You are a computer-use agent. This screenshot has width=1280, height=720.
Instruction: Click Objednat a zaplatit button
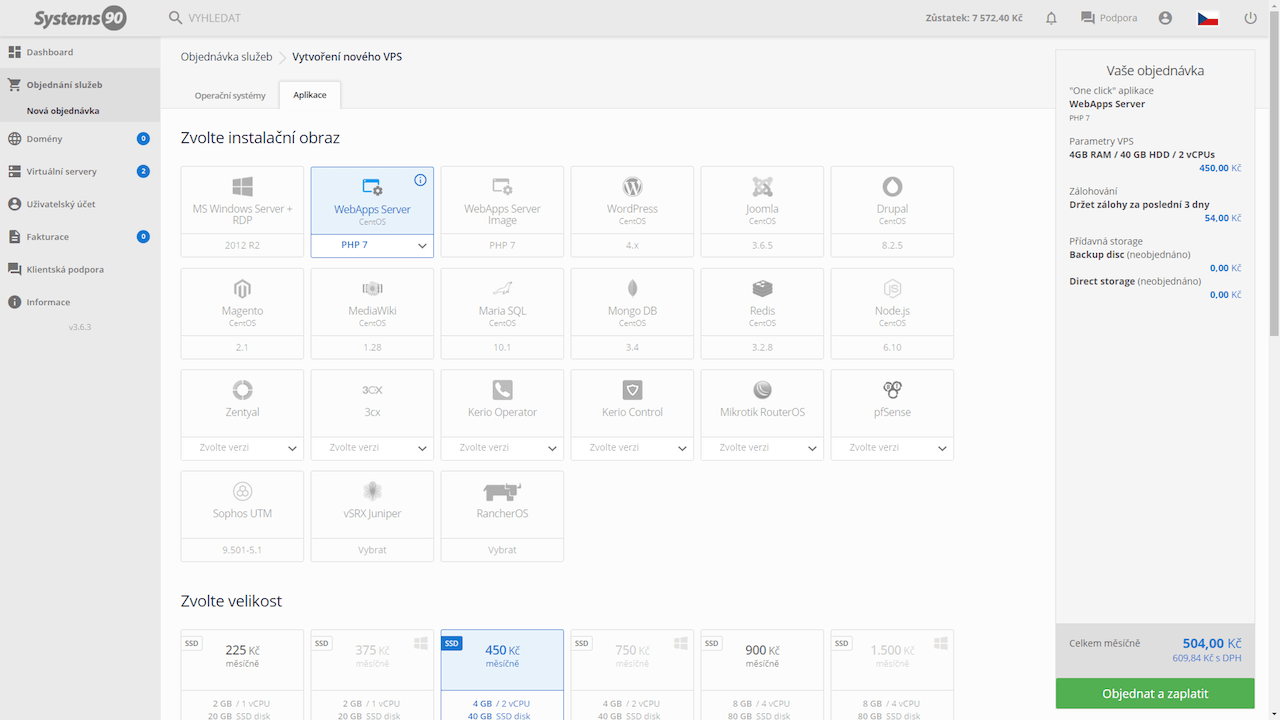[x=1155, y=694]
